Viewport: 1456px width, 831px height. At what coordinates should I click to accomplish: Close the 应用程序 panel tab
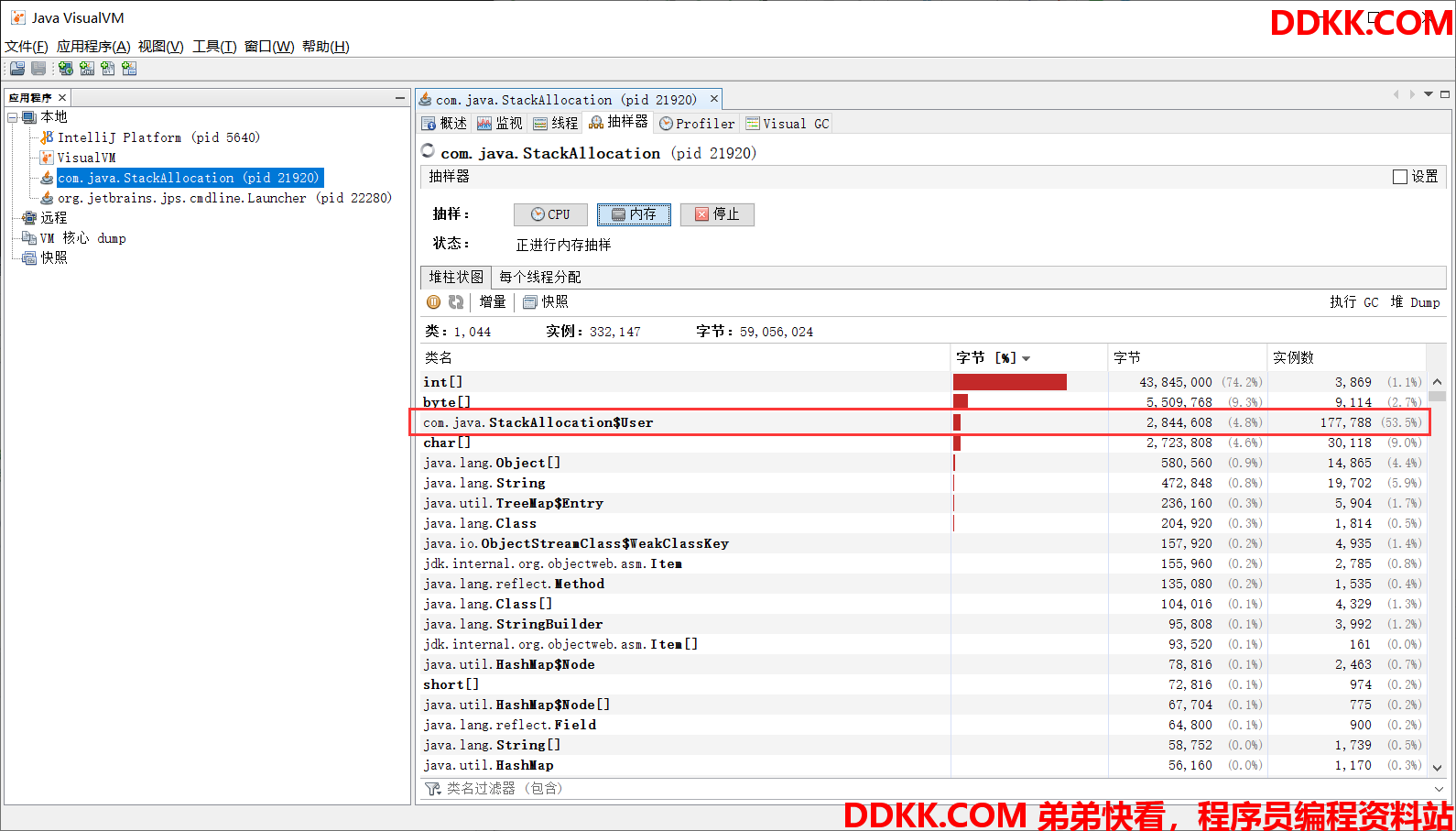(x=62, y=97)
